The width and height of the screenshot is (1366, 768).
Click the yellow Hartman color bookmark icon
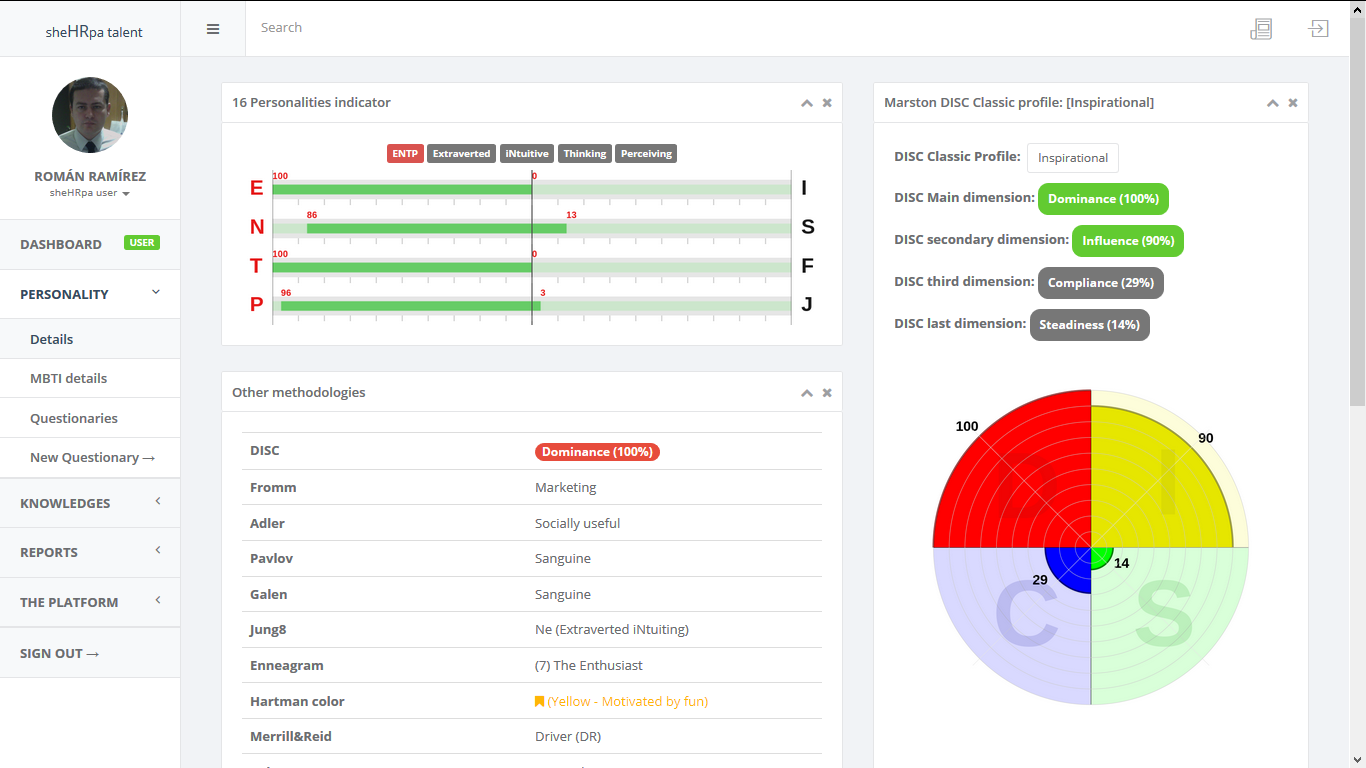tap(540, 702)
